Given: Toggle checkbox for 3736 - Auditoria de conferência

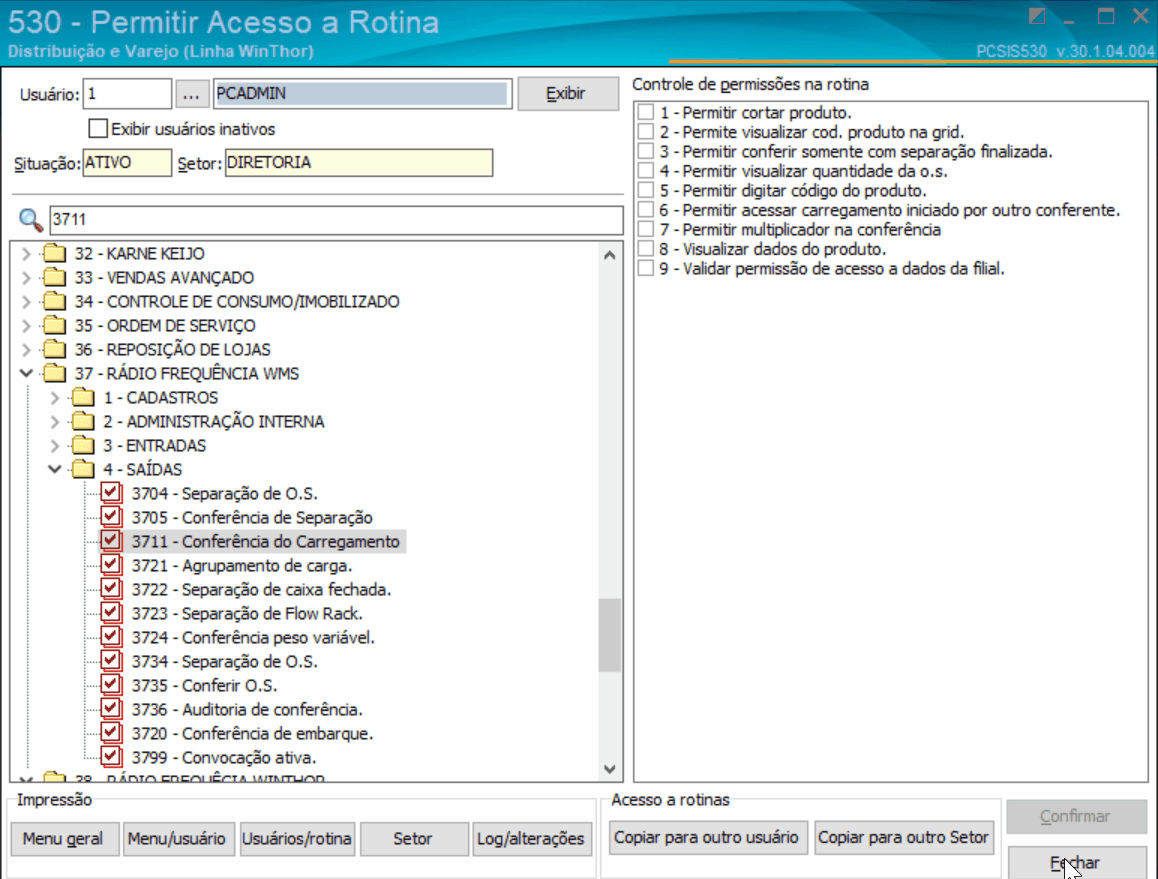Looking at the screenshot, I should tap(111, 709).
